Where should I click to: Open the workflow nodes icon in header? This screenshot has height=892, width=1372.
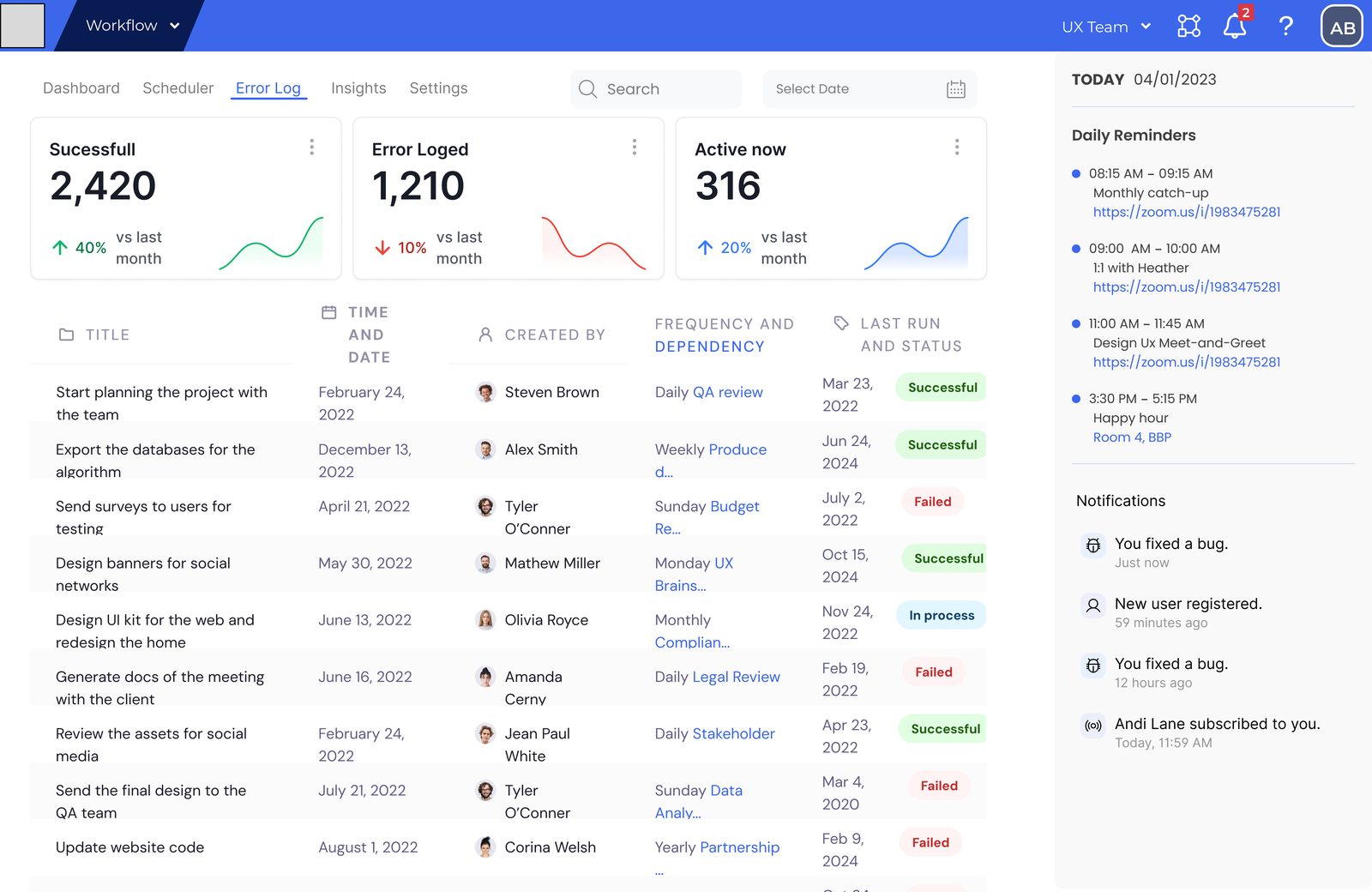click(1188, 26)
